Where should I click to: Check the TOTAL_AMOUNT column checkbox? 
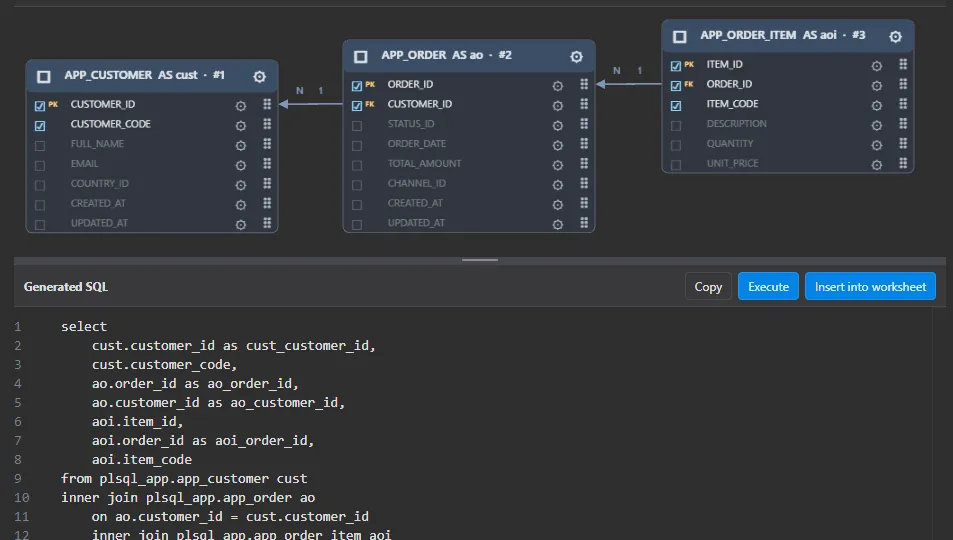357,165
